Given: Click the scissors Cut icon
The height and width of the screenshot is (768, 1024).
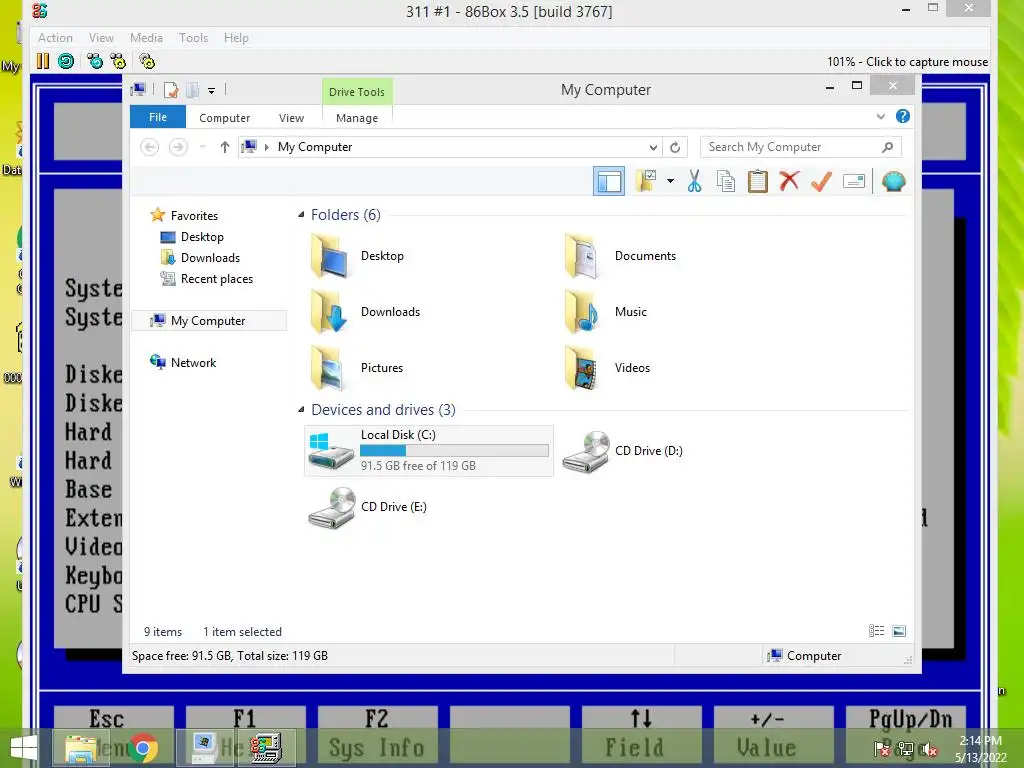Looking at the screenshot, I should click(x=694, y=181).
